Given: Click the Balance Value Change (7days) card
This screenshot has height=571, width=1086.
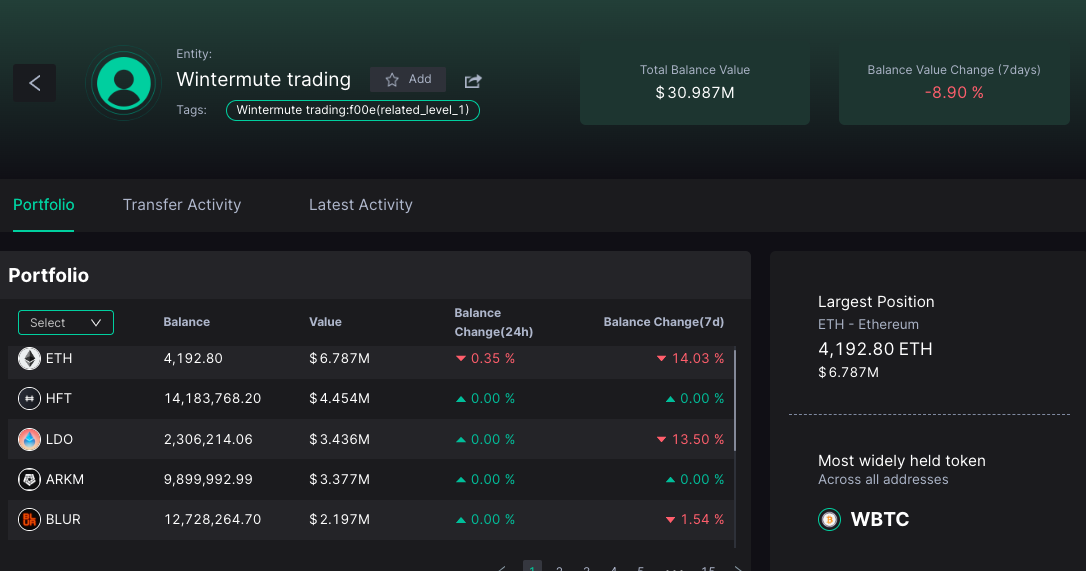Looking at the screenshot, I should [953, 83].
